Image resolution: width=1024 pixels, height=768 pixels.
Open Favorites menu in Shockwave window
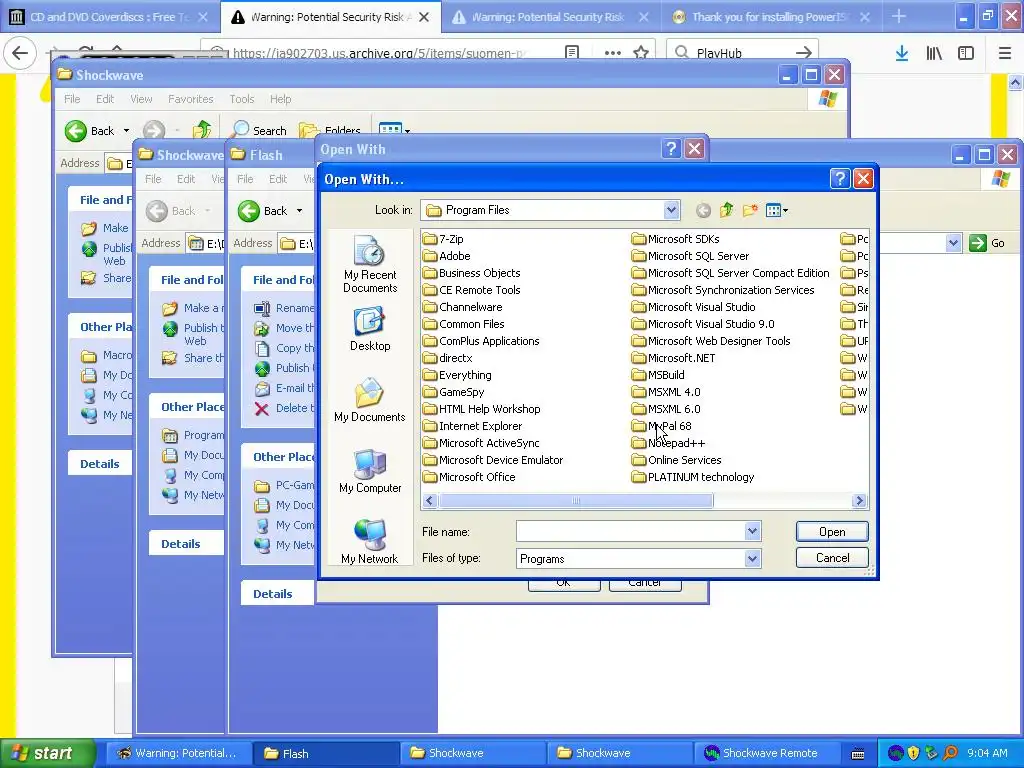191,99
